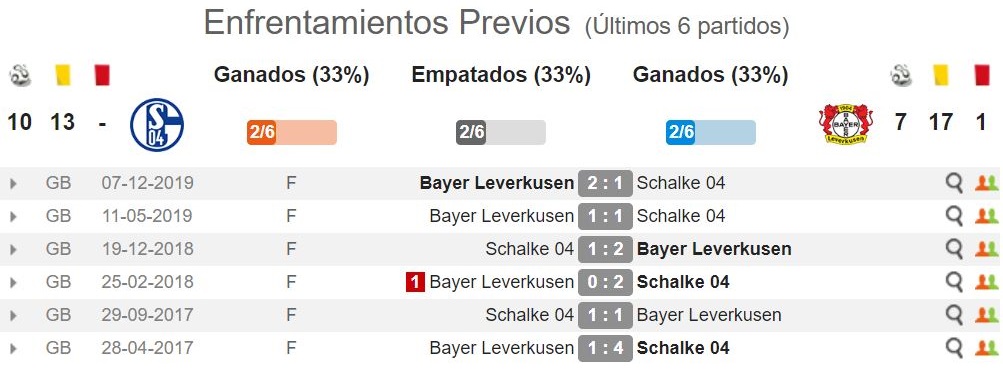This screenshot has width=1003, height=376.
Task: Click the 1 : 4 score box
Action: [x=605, y=349]
